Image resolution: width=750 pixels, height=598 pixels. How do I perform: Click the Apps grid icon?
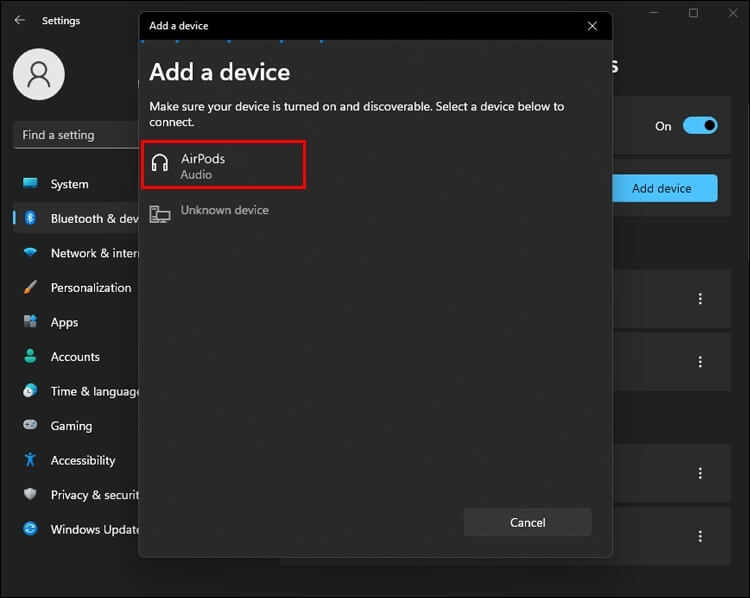point(30,321)
